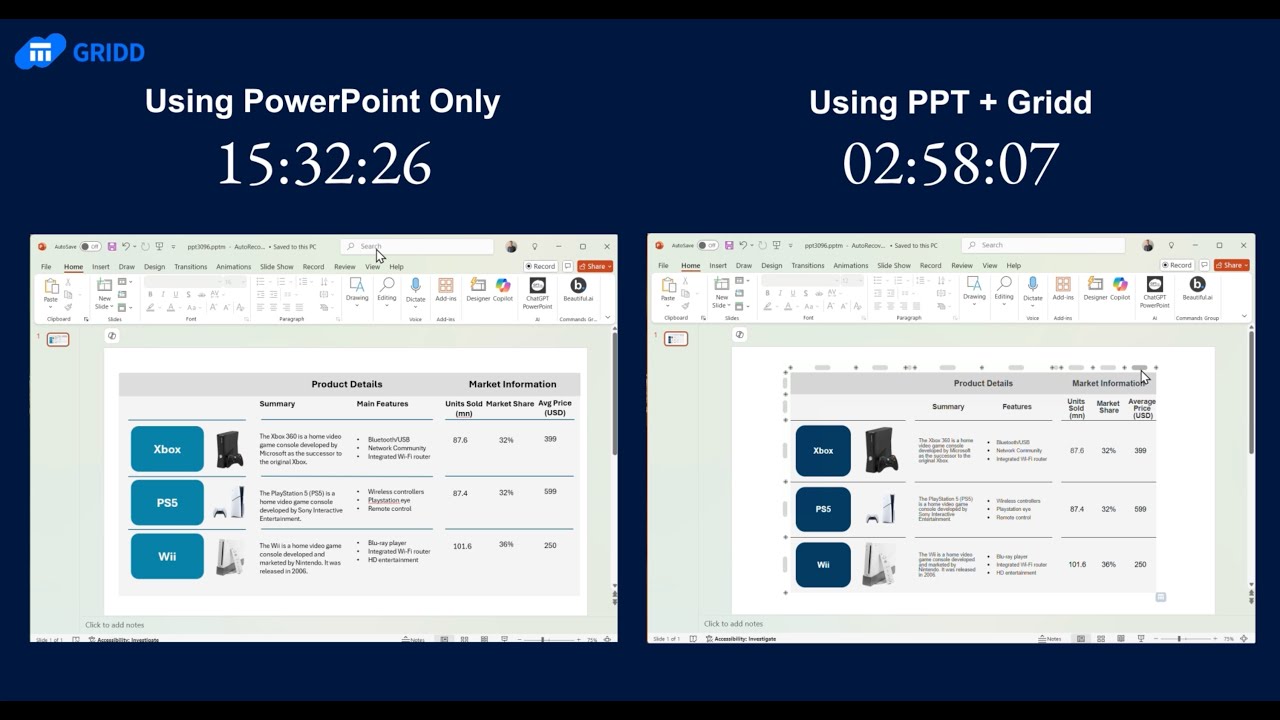Viewport: 1280px width, 720px height.
Task: Toggle AutoSave switch in right window
Action: (707, 245)
